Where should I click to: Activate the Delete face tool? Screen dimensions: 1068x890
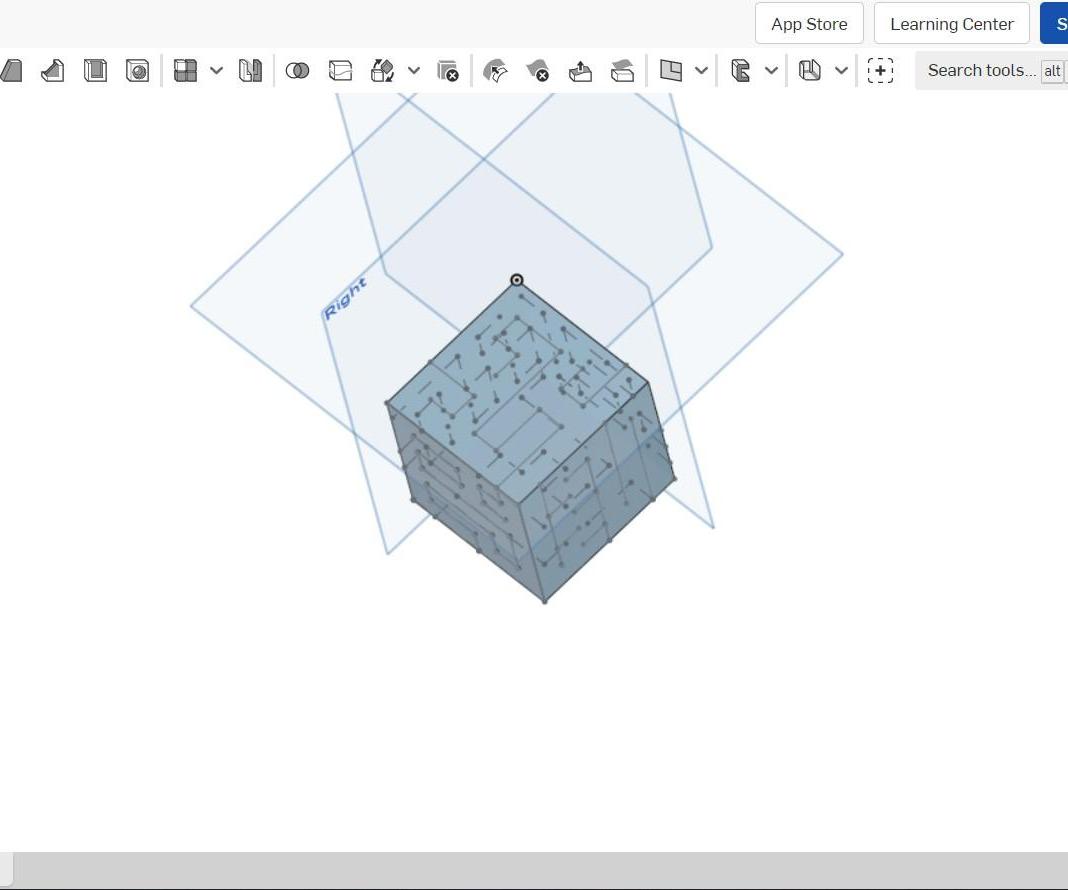coord(537,70)
